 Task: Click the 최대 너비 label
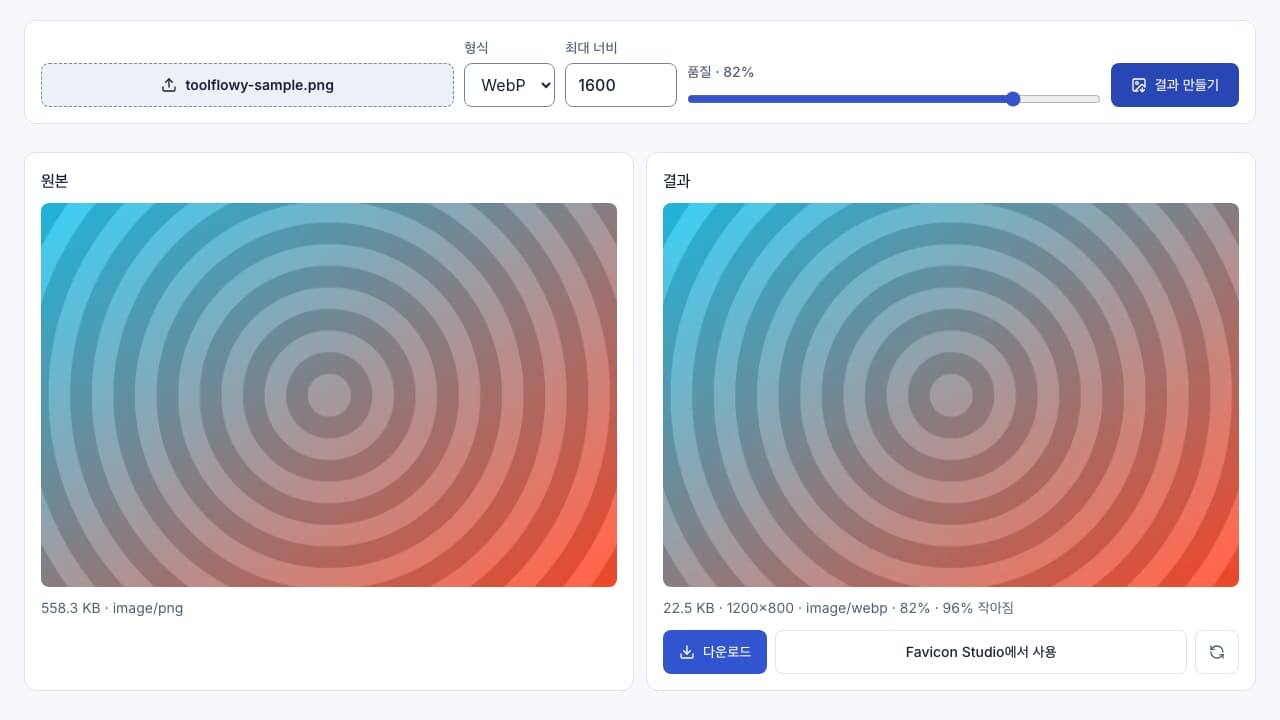(598, 47)
